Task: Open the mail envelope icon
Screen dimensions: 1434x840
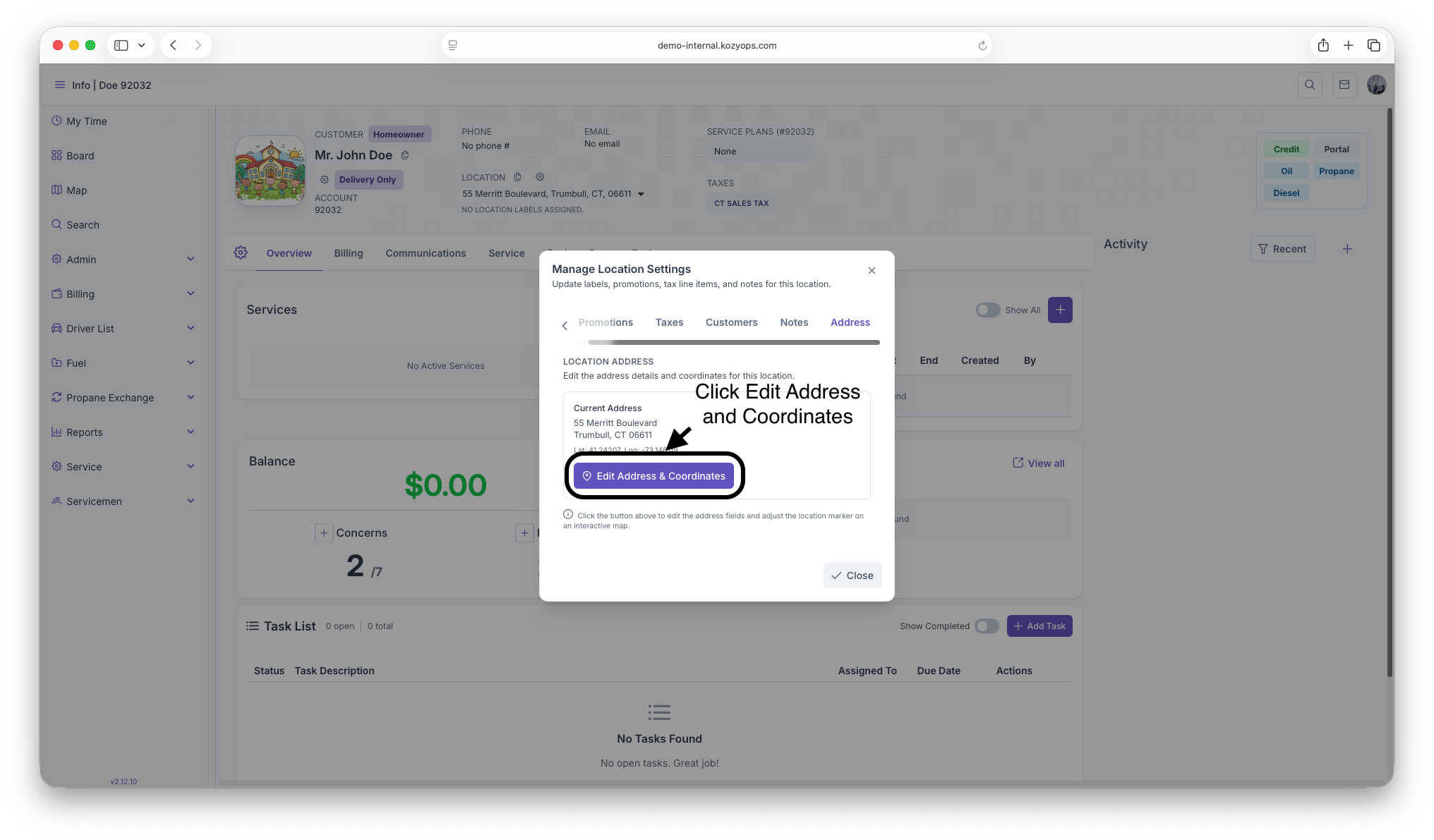Action: pyautogui.click(x=1344, y=85)
